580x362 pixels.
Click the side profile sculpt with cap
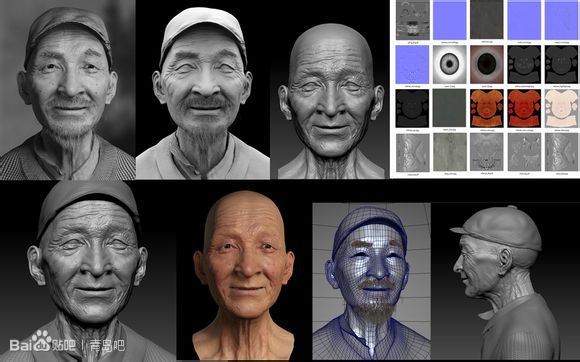pyautogui.click(x=505, y=282)
